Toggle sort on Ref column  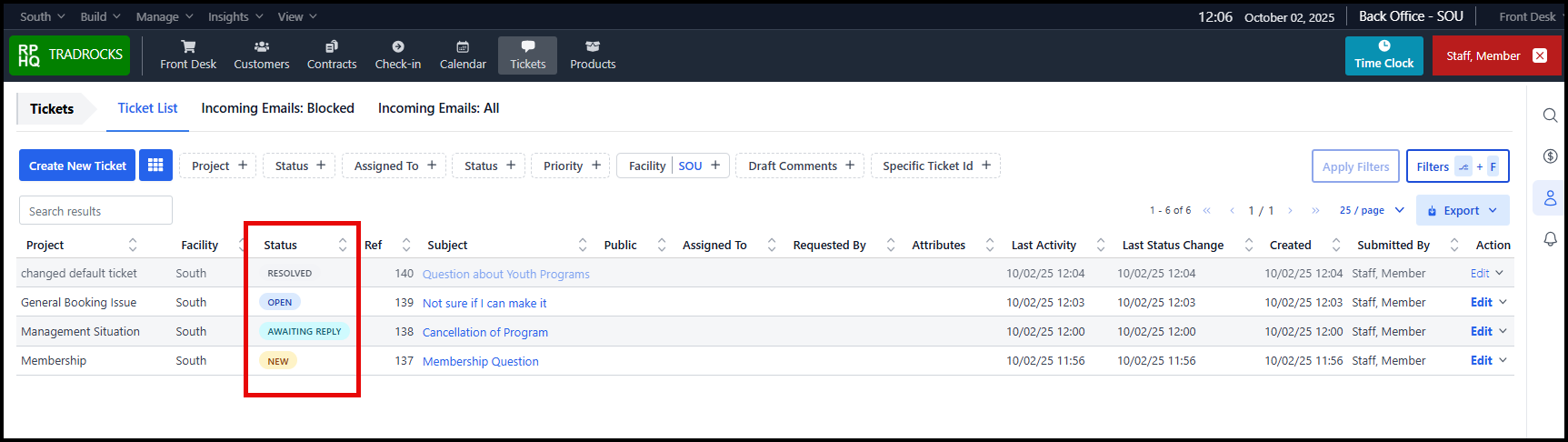click(406, 245)
